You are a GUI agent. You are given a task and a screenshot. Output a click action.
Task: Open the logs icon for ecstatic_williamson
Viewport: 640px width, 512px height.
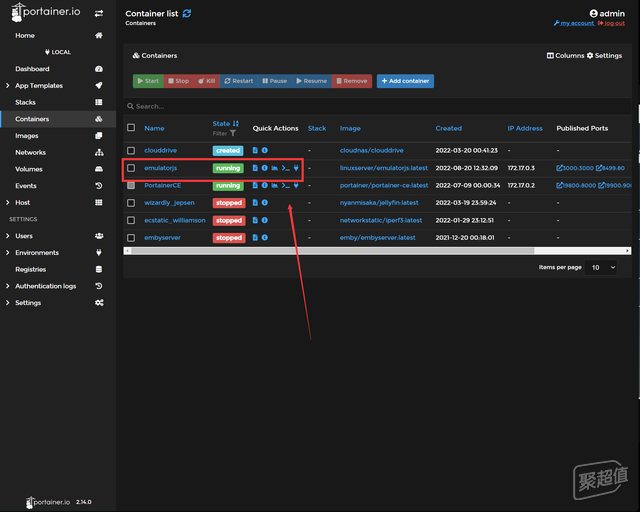[x=255, y=220]
